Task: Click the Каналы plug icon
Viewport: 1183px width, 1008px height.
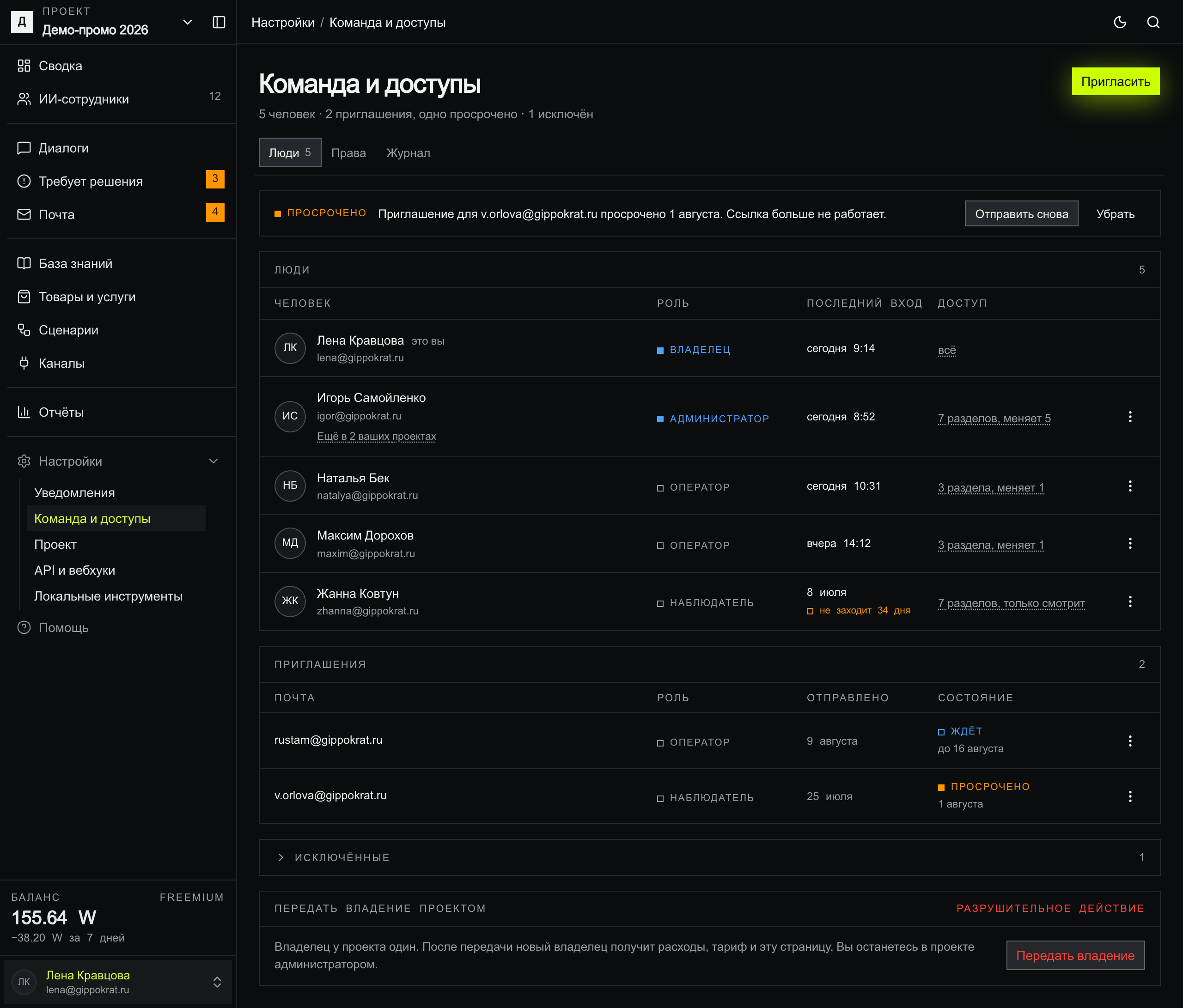Action: click(x=24, y=363)
